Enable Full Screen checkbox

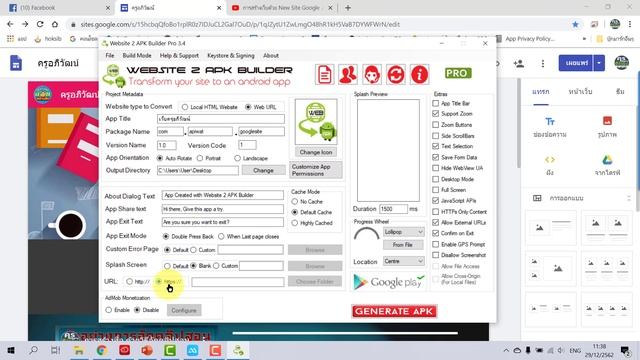[x=436, y=190]
